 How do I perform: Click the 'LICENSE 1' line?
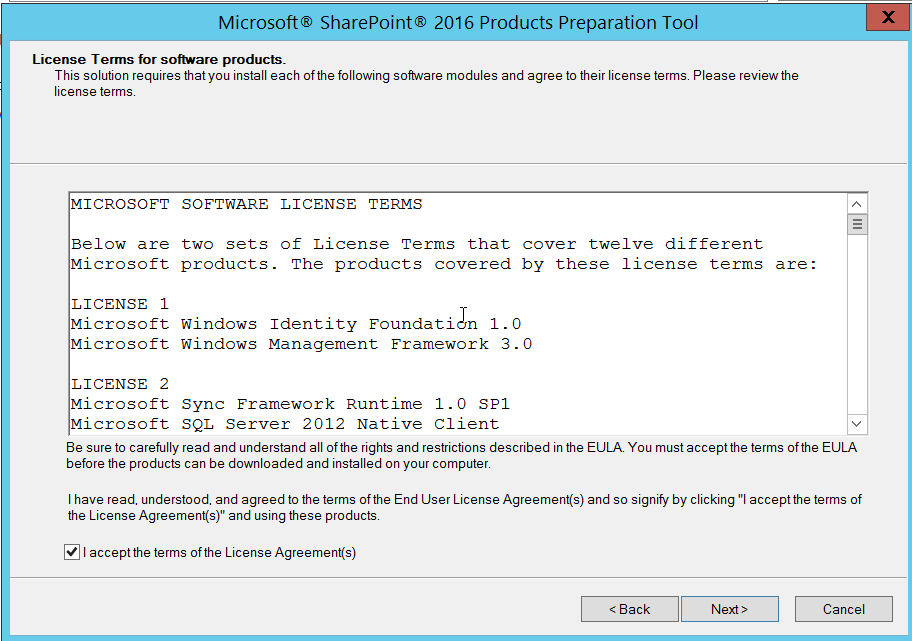click(120, 304)
